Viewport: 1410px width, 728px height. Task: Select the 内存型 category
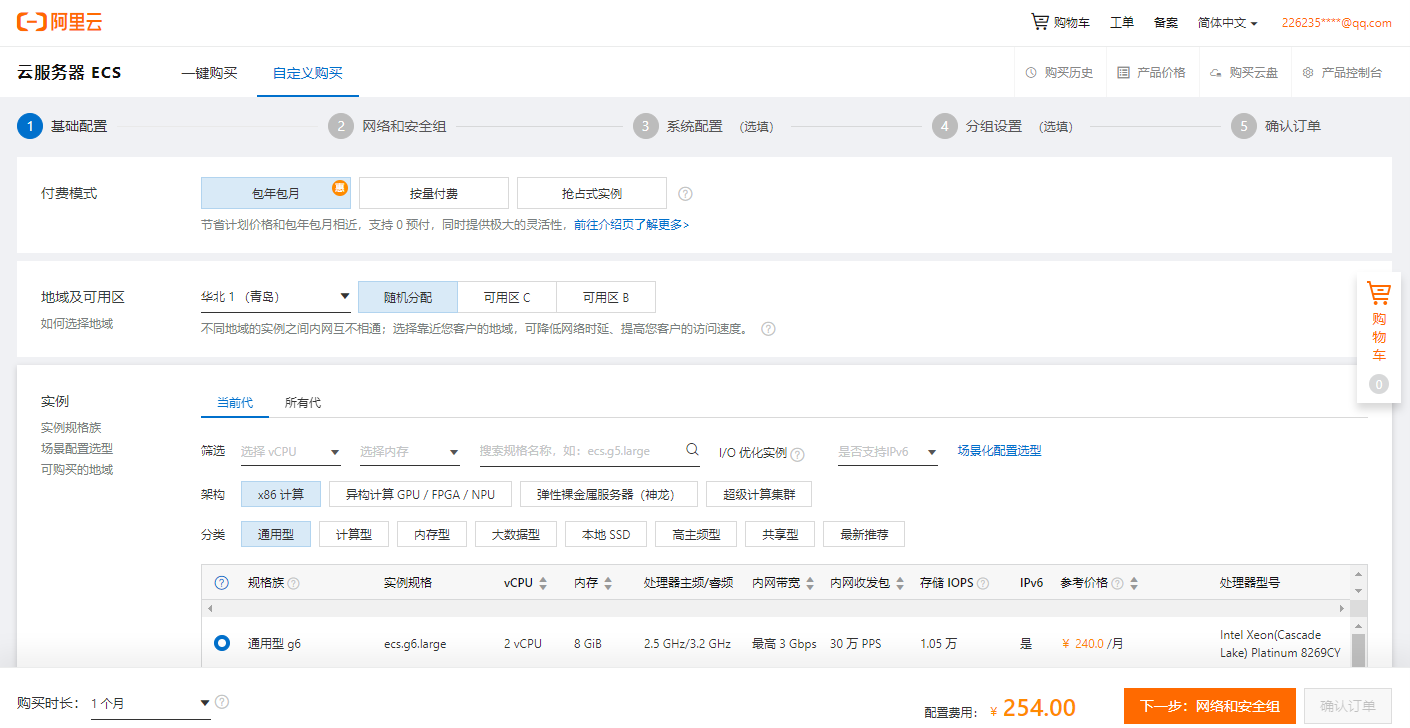(x=432, y=534)
